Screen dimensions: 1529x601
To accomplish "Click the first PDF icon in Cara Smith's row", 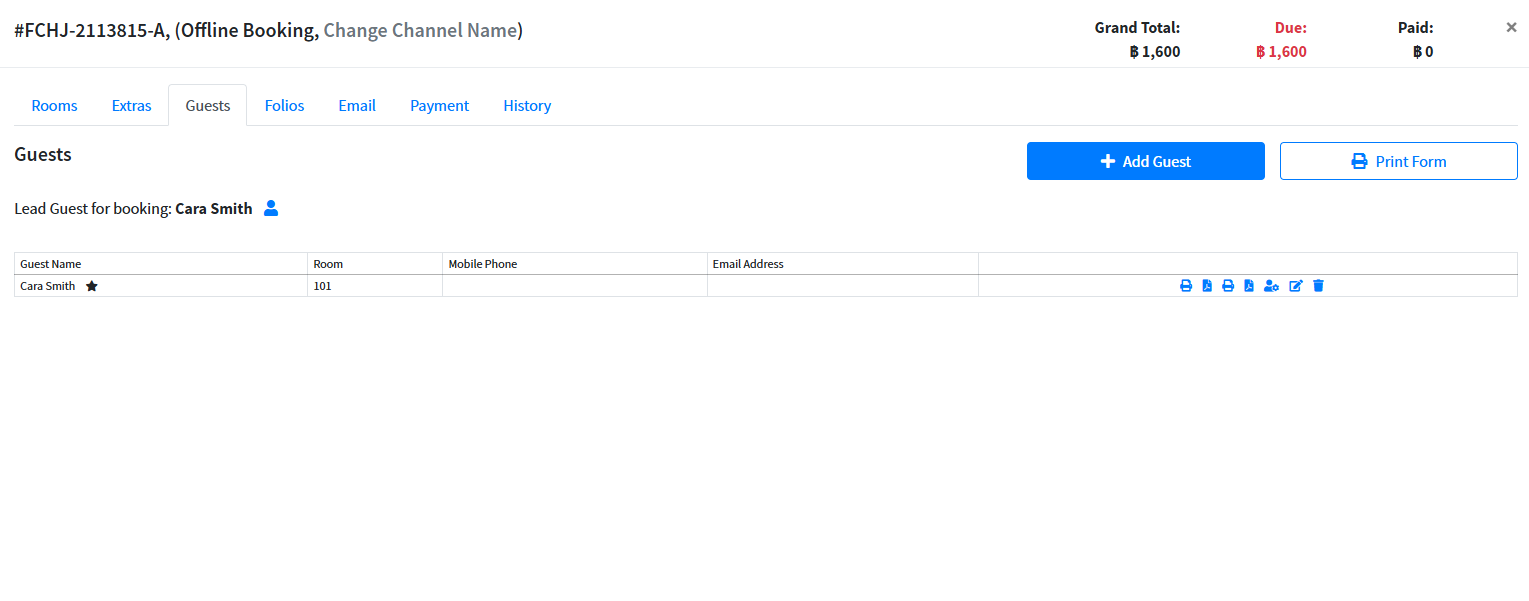I will 1207,286.
